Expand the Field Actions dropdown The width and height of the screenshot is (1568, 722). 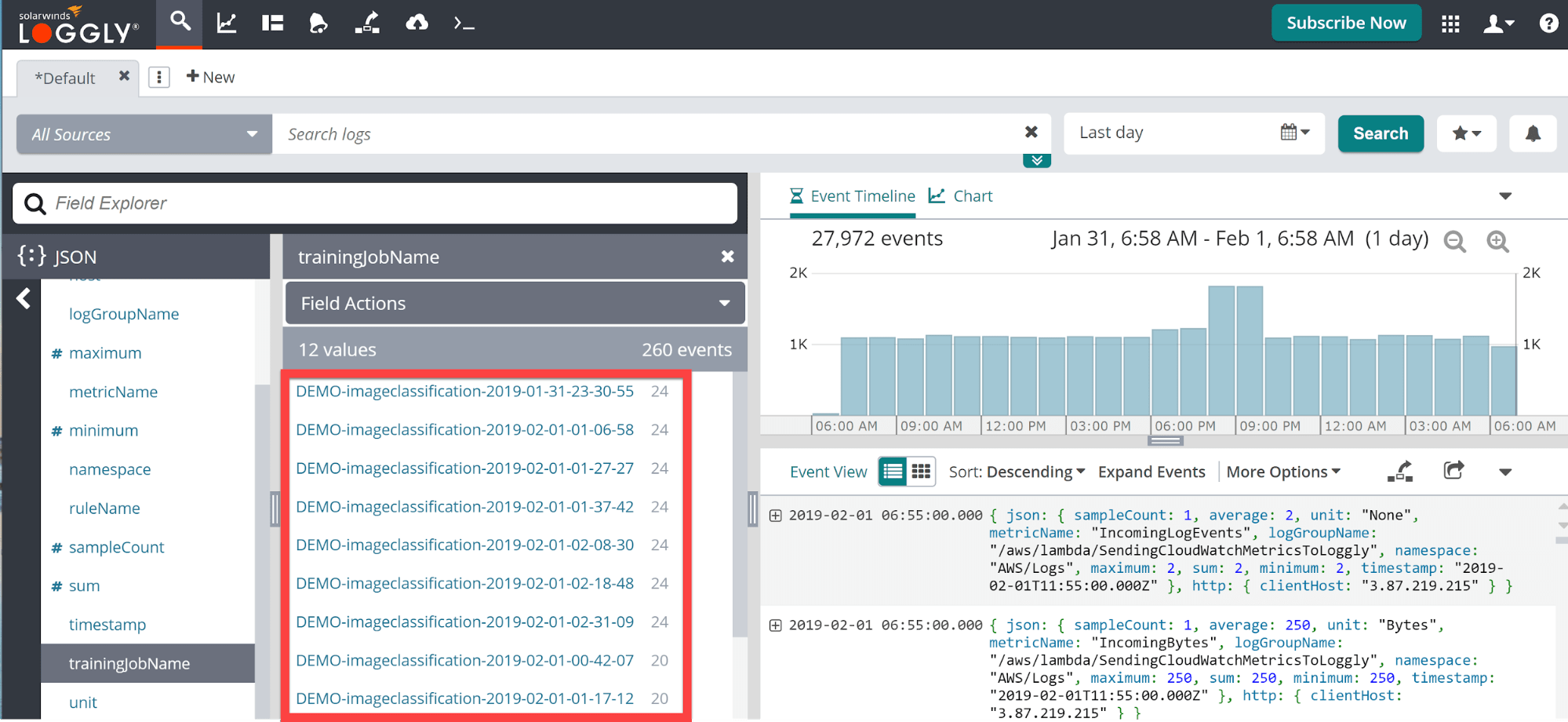coord(515,304)
